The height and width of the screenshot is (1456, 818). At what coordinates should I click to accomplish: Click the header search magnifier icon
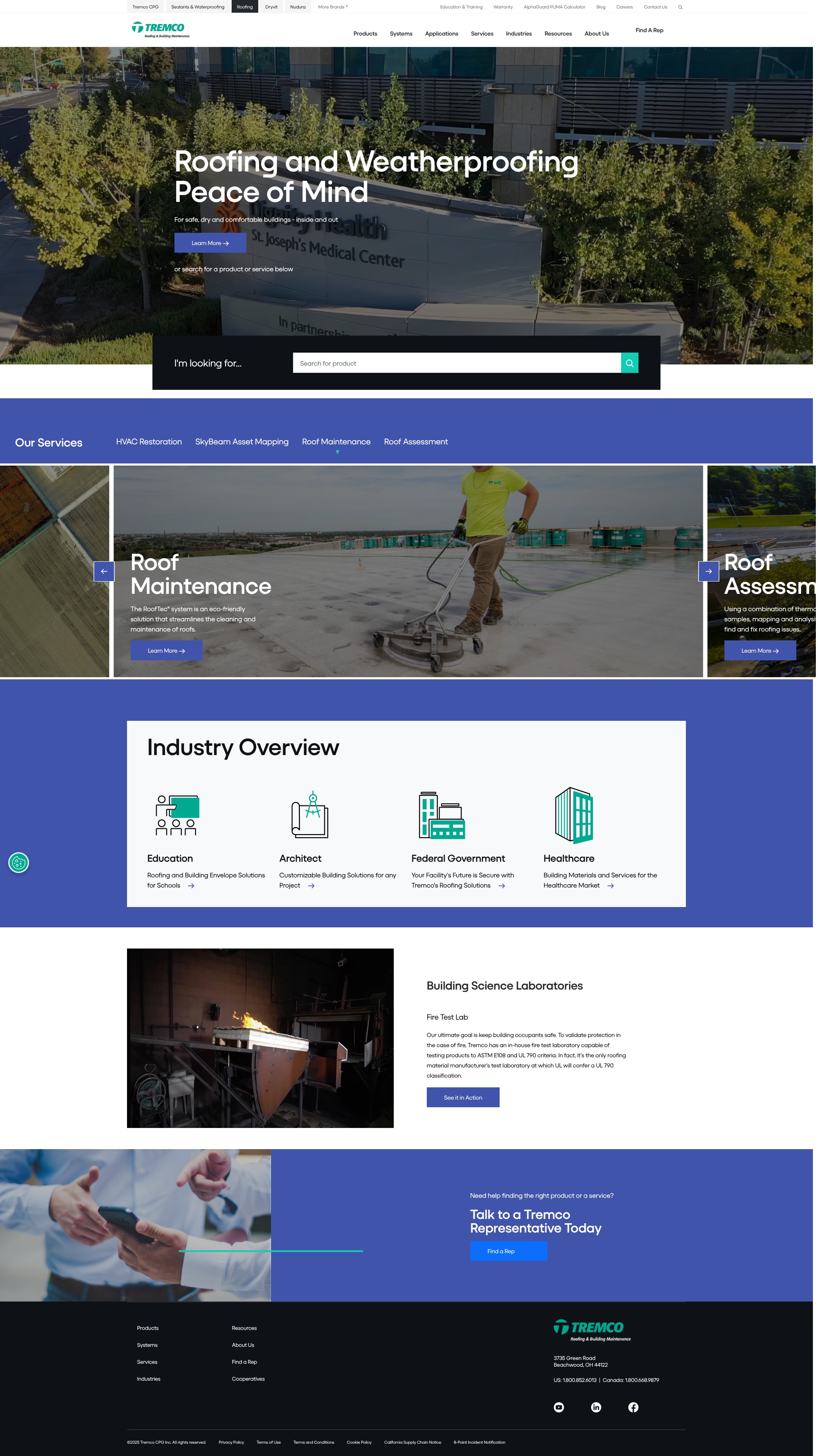[x=680, y=7]
